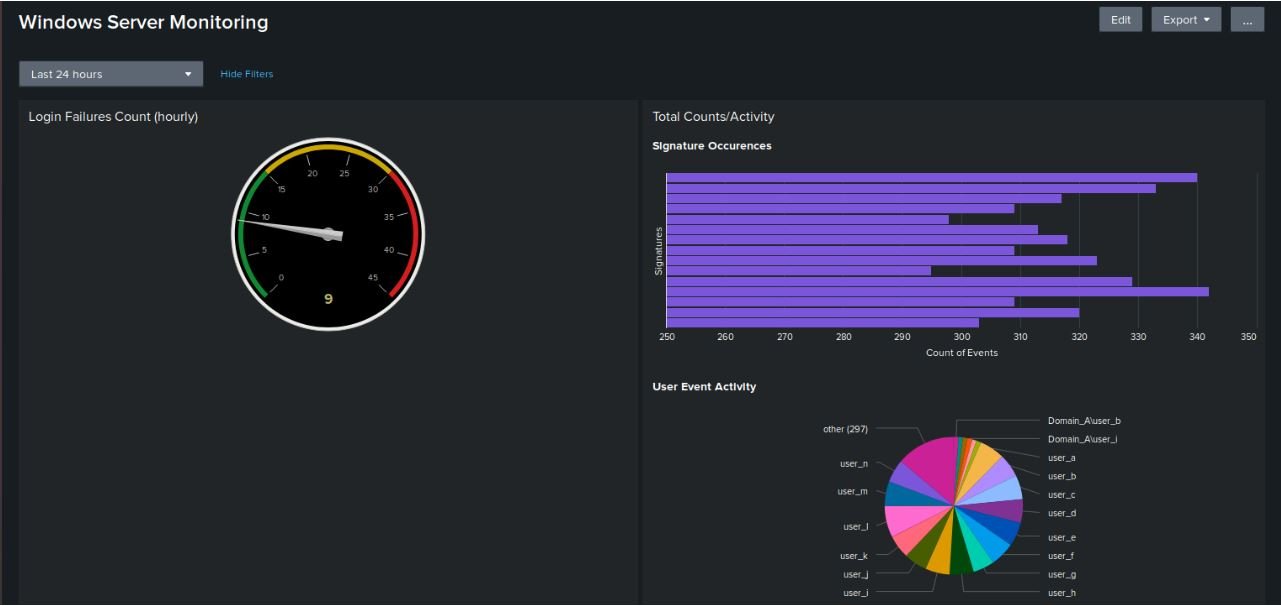Click the other (297) pie label
1281x606 pixels.
[x=845, y=429]
